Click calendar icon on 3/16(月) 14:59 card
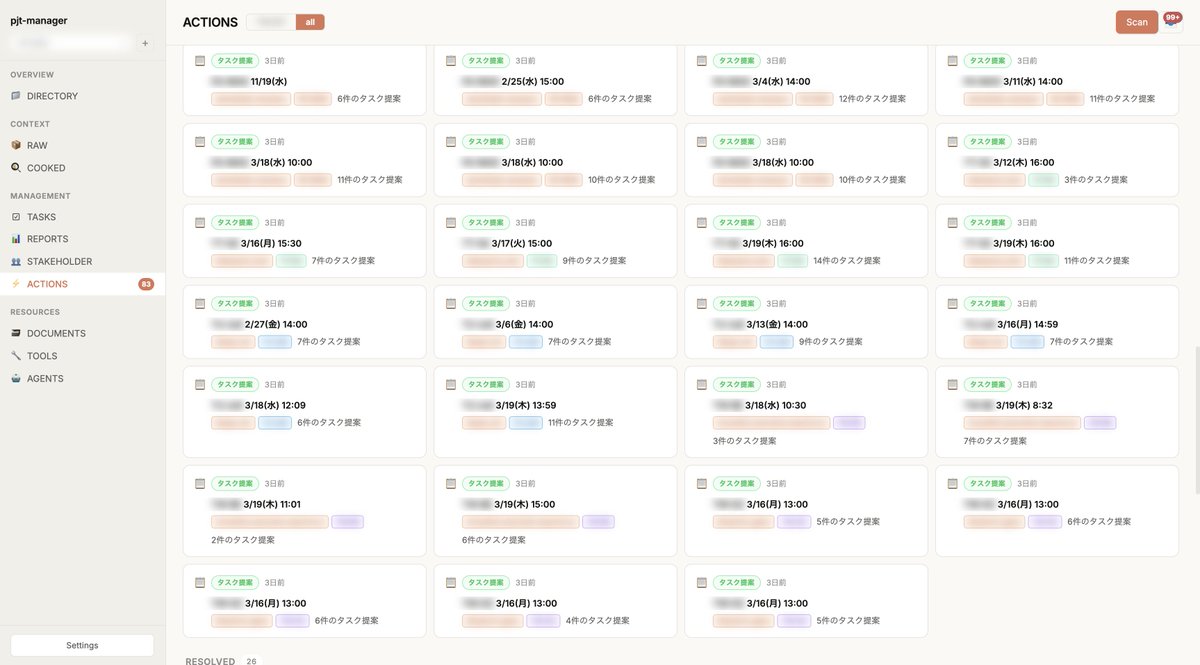This screenshot has width=1200, height=665. point(953,304)
